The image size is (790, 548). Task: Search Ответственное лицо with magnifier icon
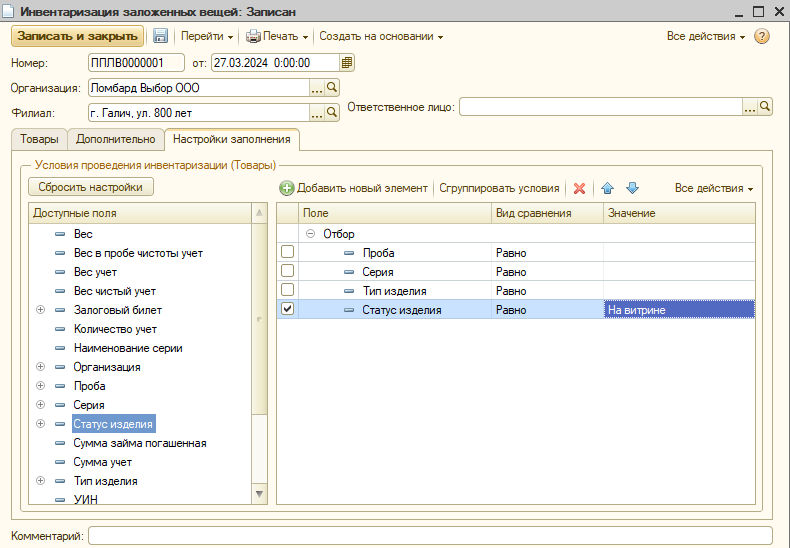point(765,107)
